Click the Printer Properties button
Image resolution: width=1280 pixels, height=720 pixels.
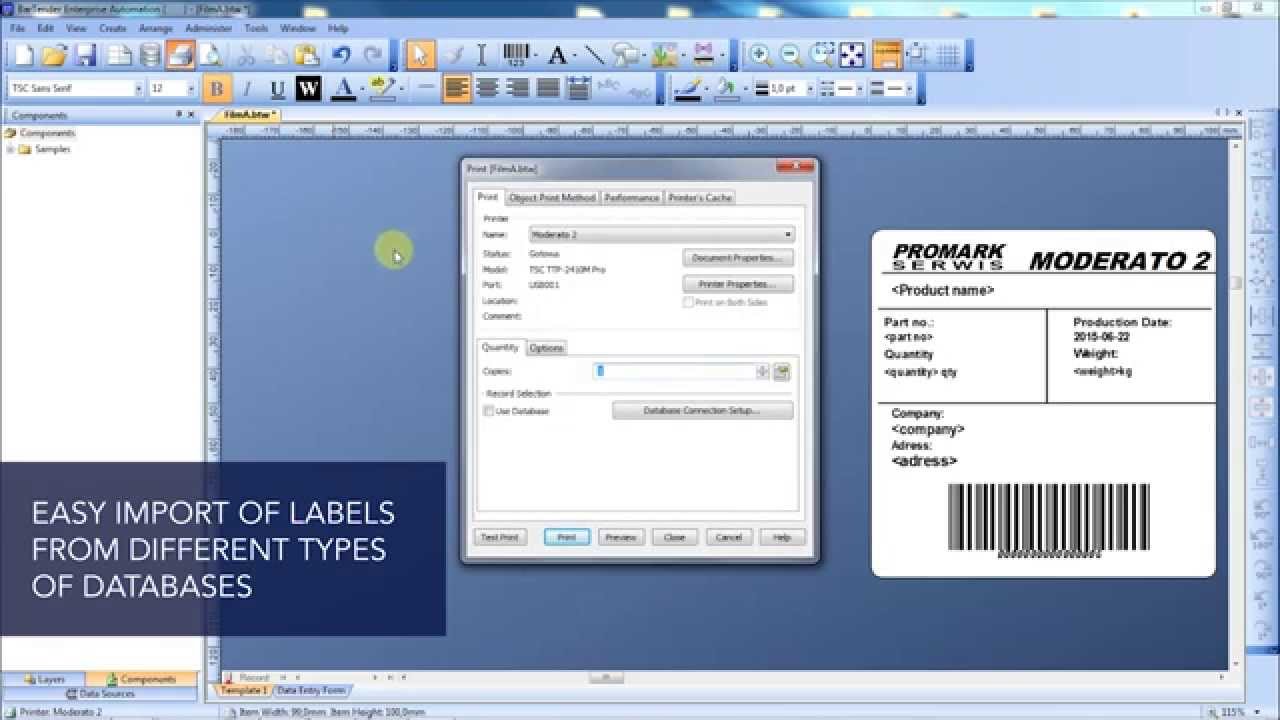tap(738, 285)
